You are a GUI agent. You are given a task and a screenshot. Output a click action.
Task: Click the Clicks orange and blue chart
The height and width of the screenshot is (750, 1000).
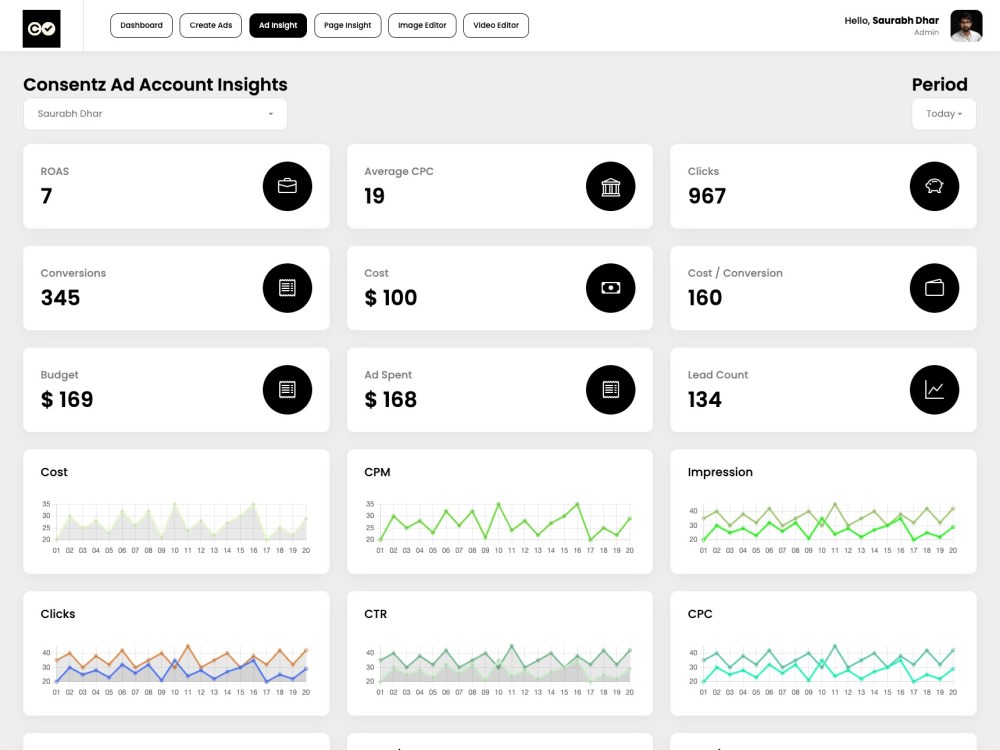pyautogui.click(x=176, y=668)
